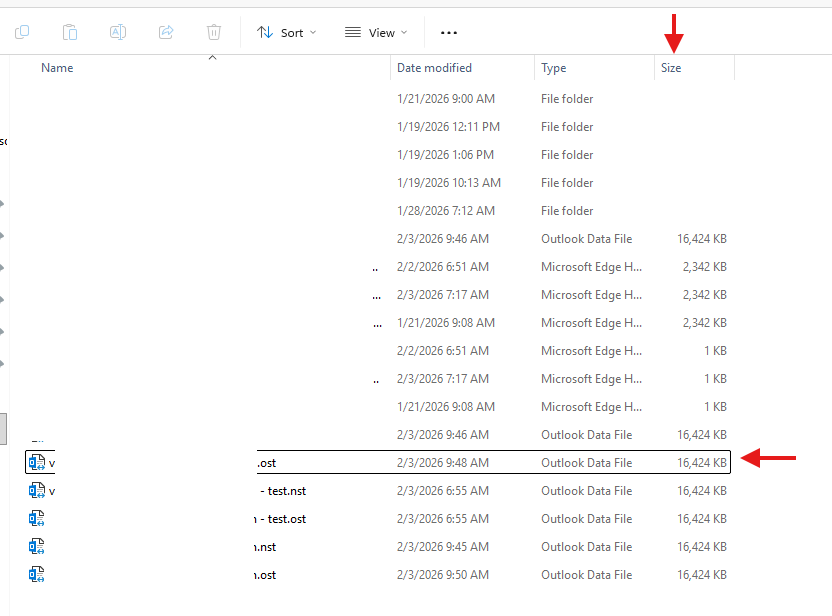832x616 pixels.
Task: Click Outlook file icon of '- test.ost' row
Action: coord(37,518)
